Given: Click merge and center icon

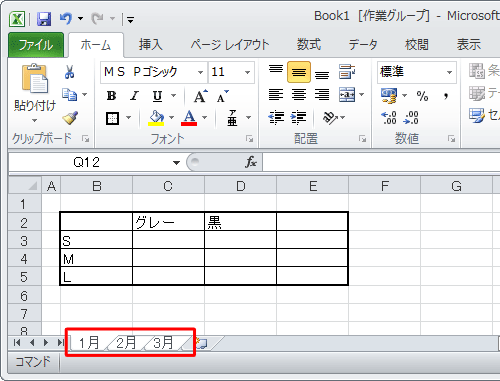Looking at the screenshot, I should point(347,95).
